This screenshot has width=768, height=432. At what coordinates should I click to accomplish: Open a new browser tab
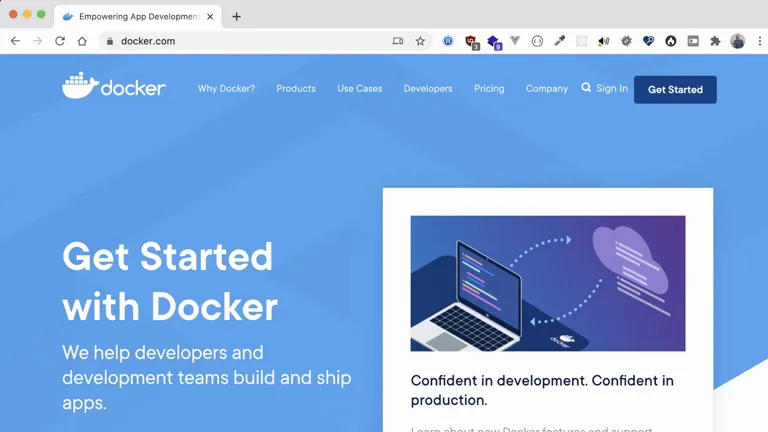[237, 17]
